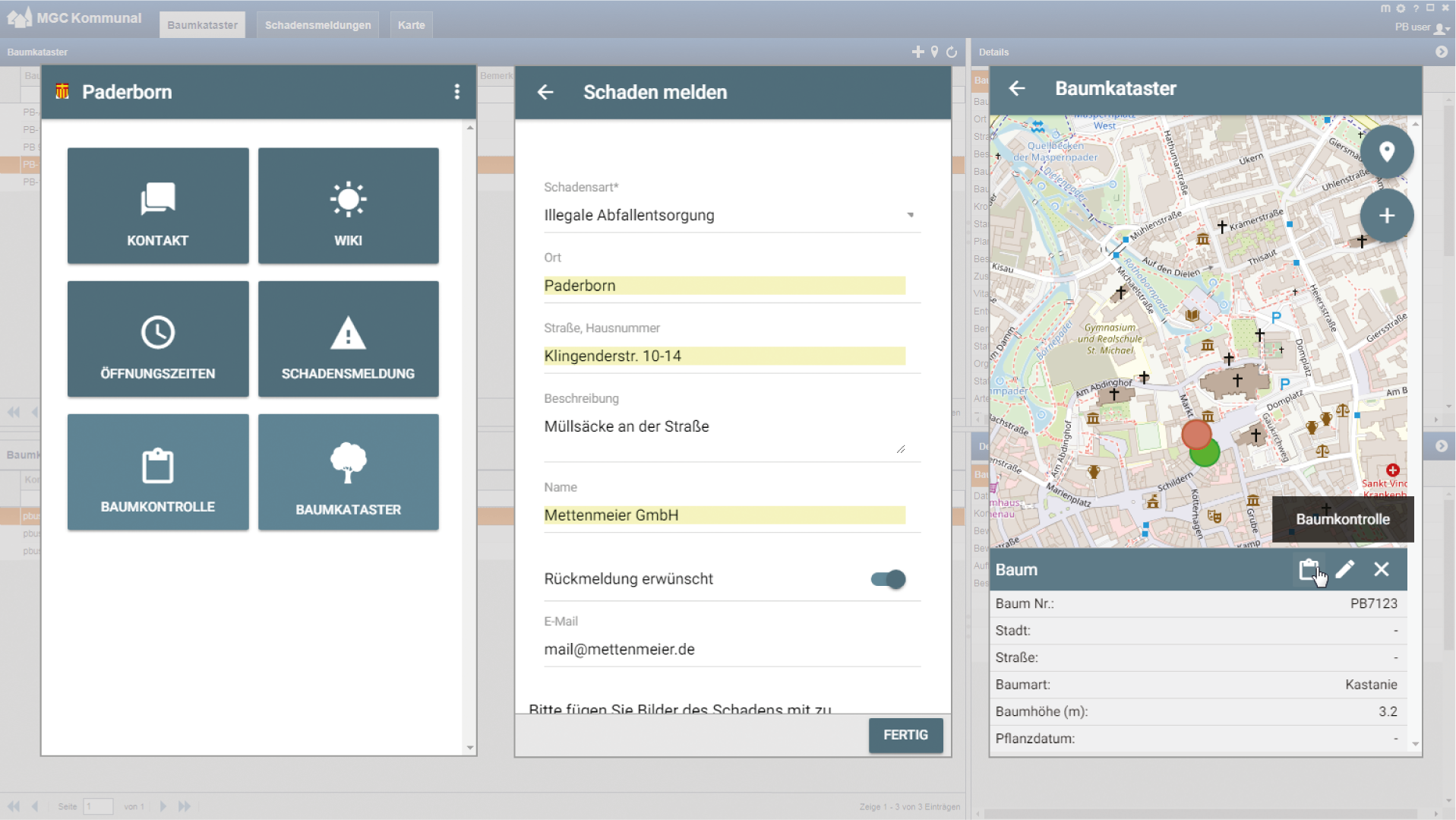Click the Baumkontrolle tooltip label on map
1456x820 pixels.
point(1343,519)
